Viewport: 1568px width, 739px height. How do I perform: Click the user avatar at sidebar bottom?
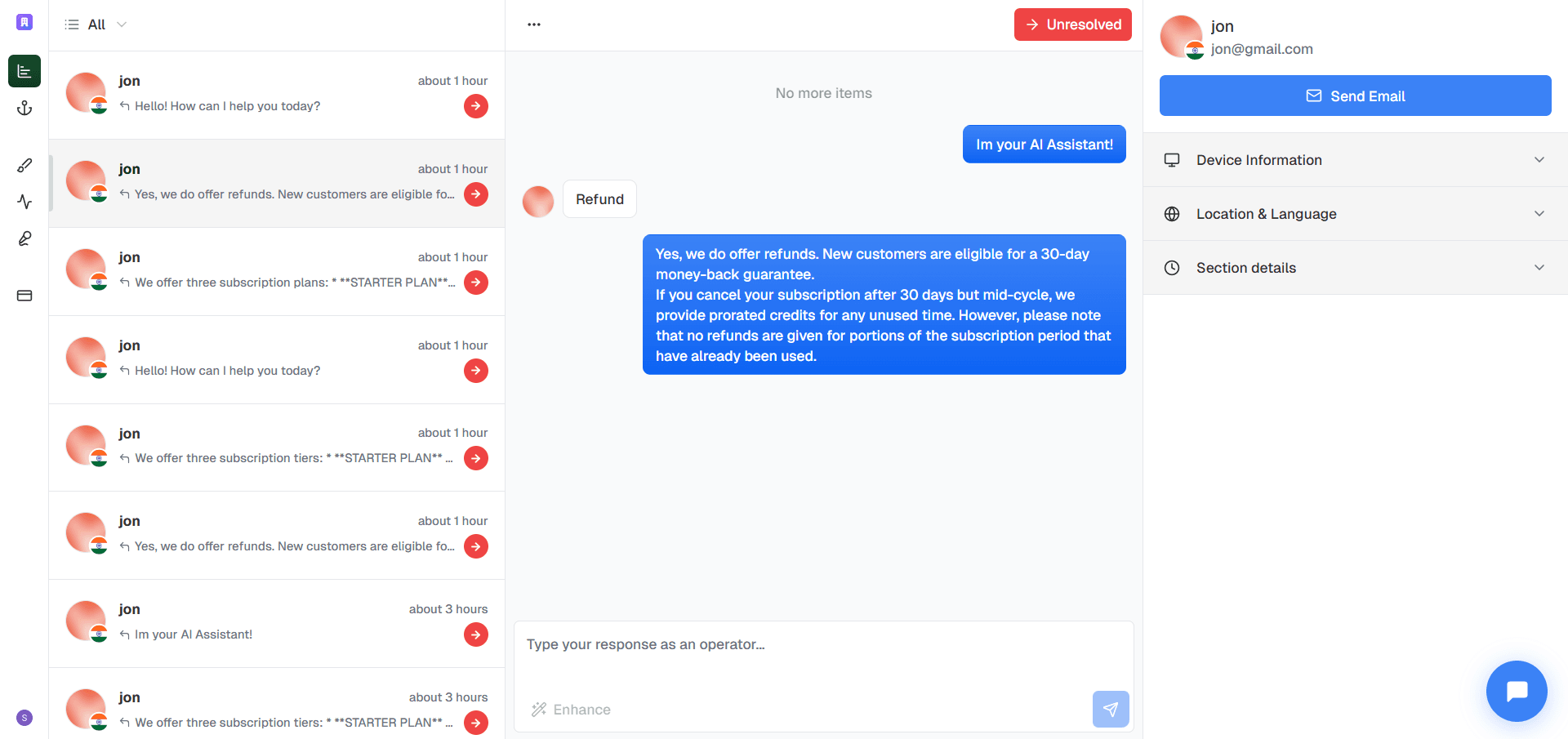pyautogui.click(x=24, y=718)
